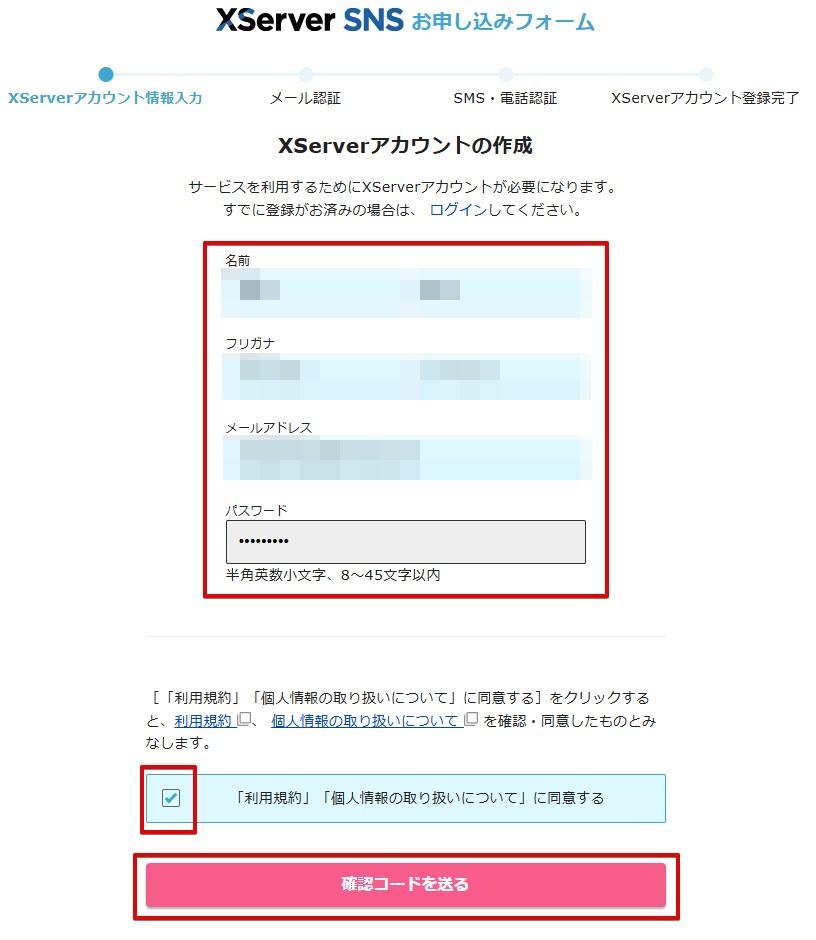Open the 個人情報の取り扱いについて link
This screenshot has height=940, width=816.
pyautogui.click(x=365, y=720)
